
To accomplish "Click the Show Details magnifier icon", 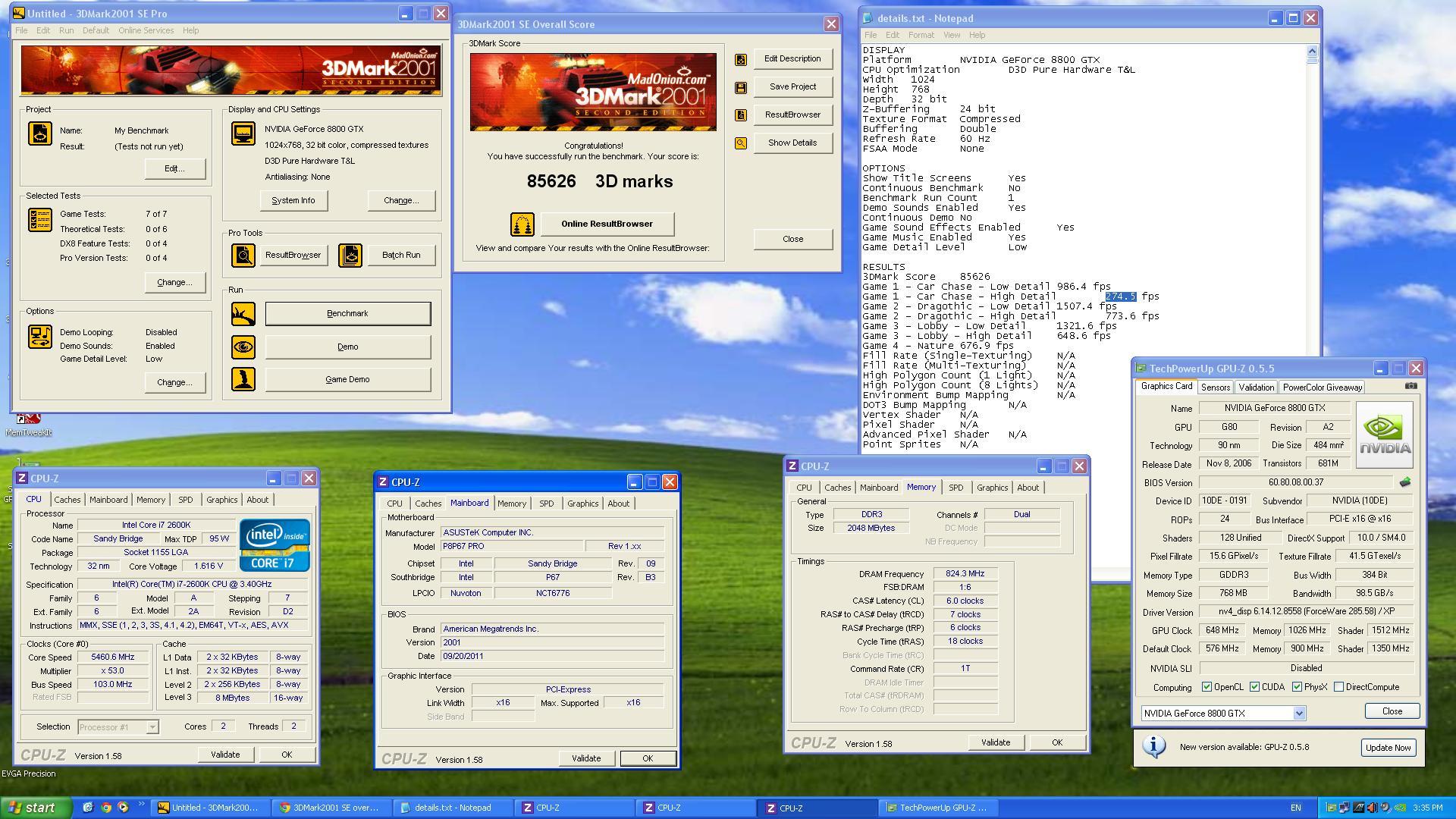I will [741, 143].
